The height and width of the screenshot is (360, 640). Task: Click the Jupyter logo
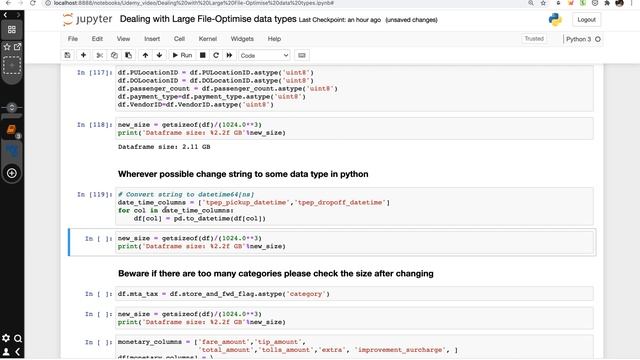click(88, 19)
